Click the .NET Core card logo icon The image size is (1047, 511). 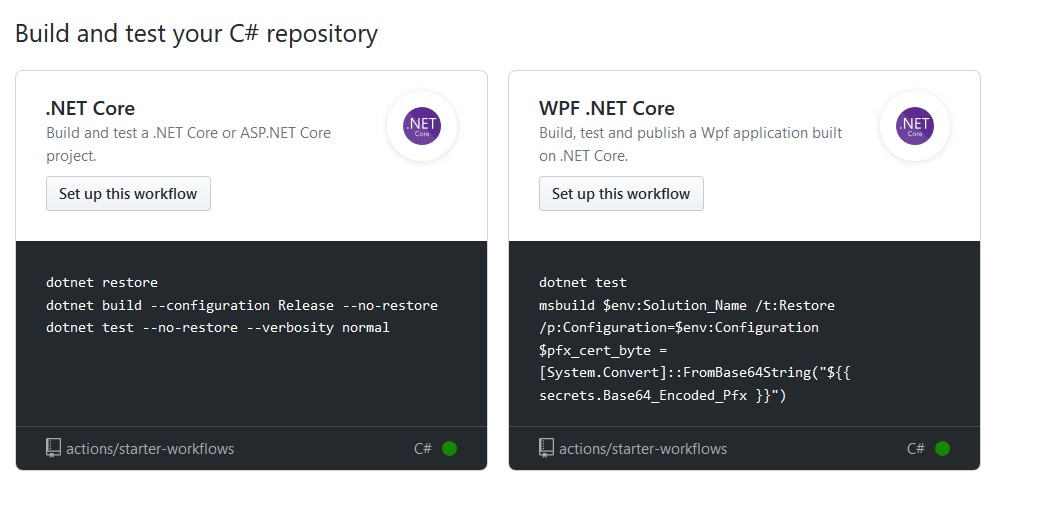click(422, 126)
